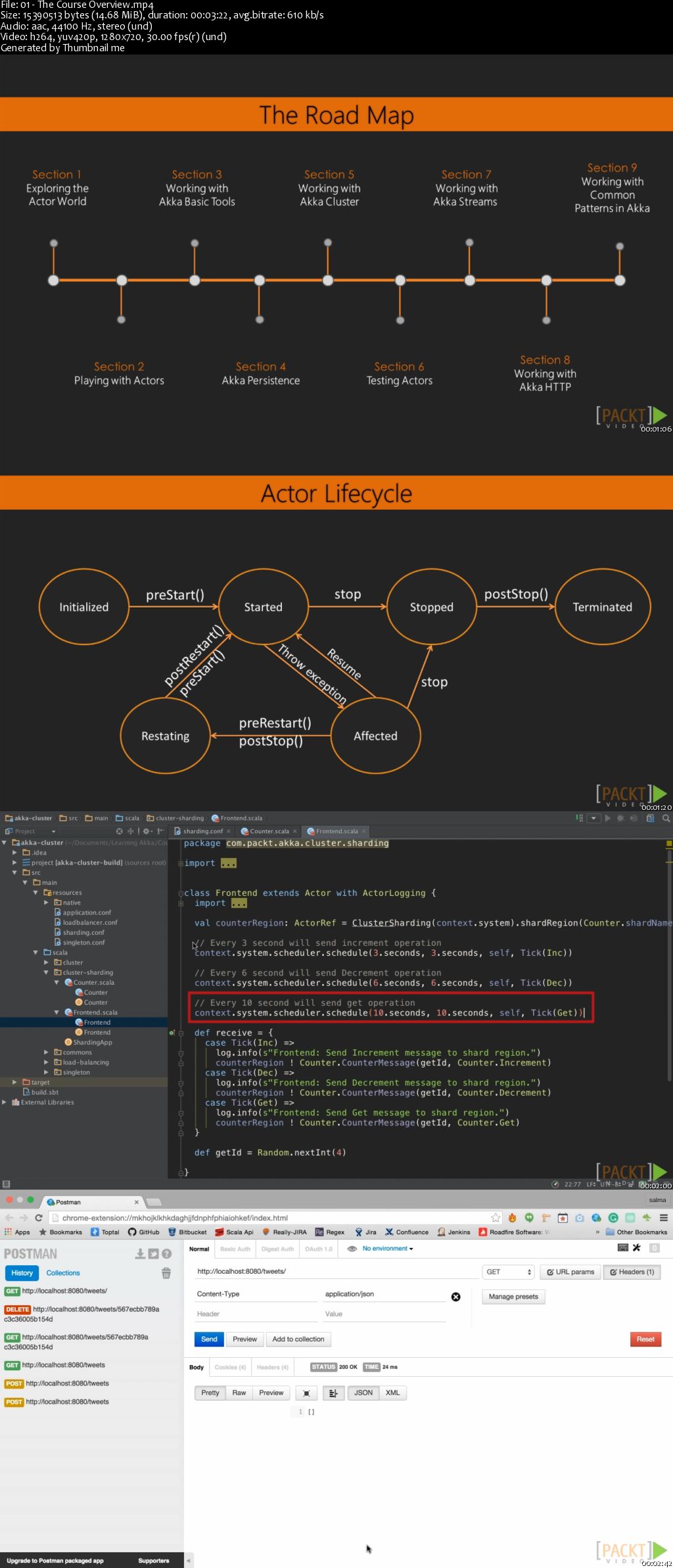Click the URL params button
673x1568 pixels.
click(570, 1272)
